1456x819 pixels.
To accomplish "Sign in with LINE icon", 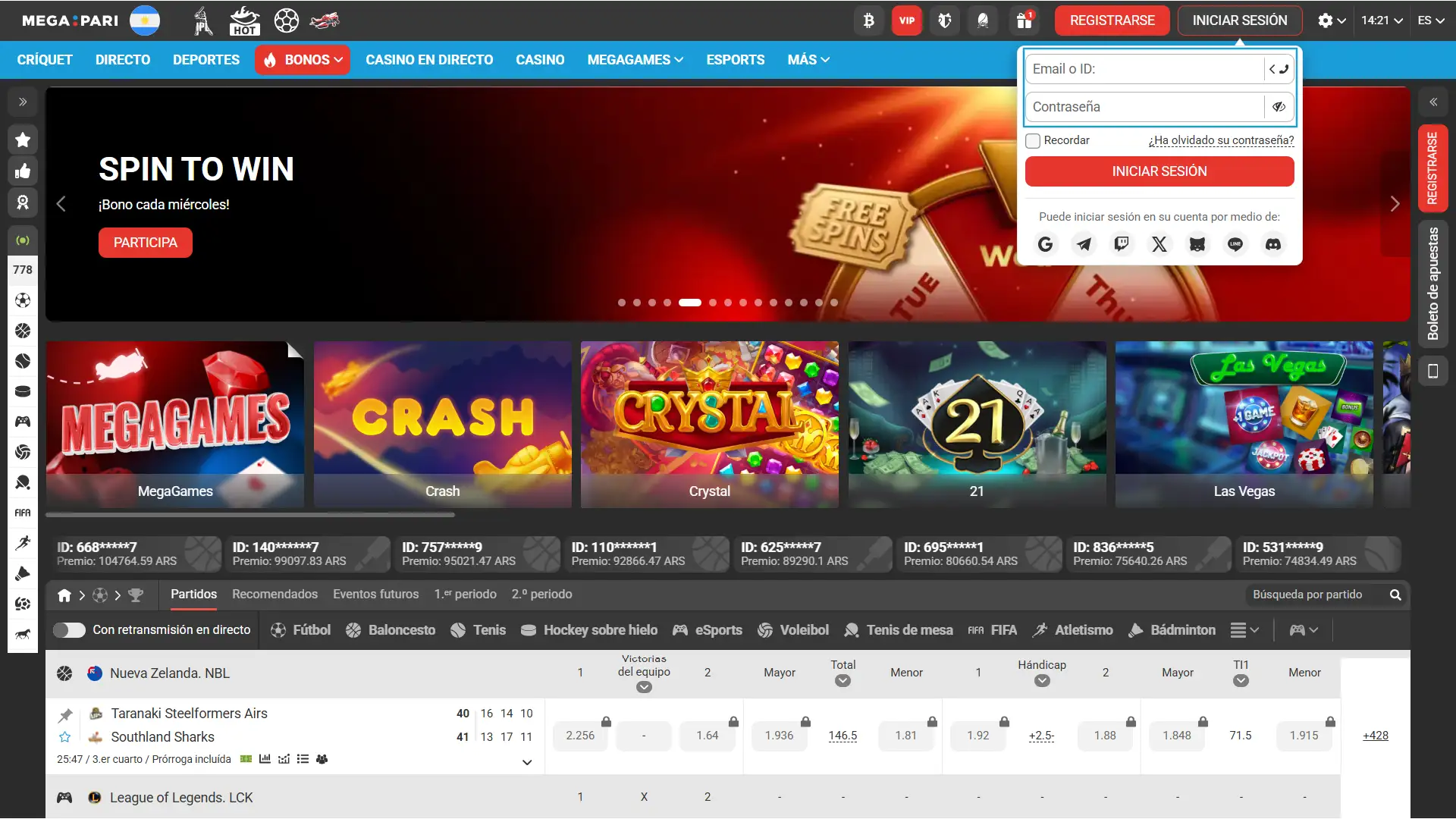I will (1235, 244).
